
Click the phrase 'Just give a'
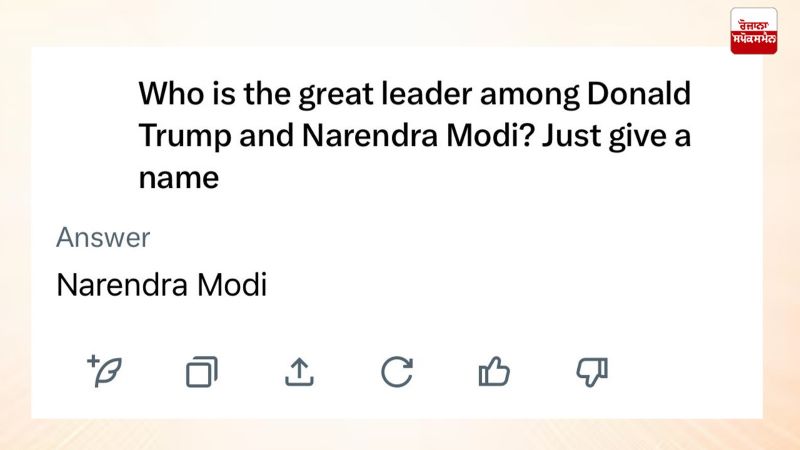point(619,136)
